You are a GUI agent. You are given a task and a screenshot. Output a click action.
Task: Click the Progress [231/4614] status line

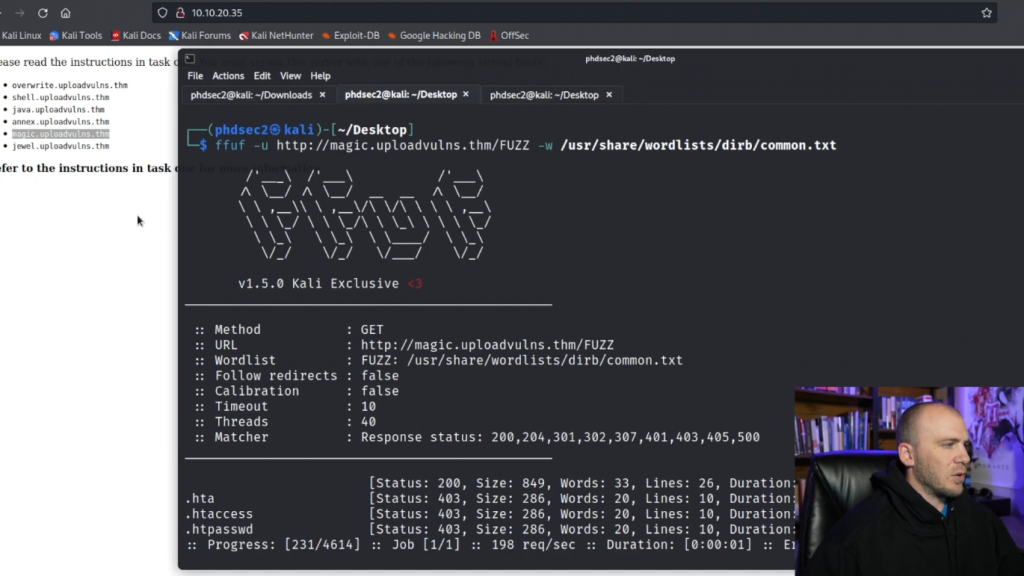490,545
